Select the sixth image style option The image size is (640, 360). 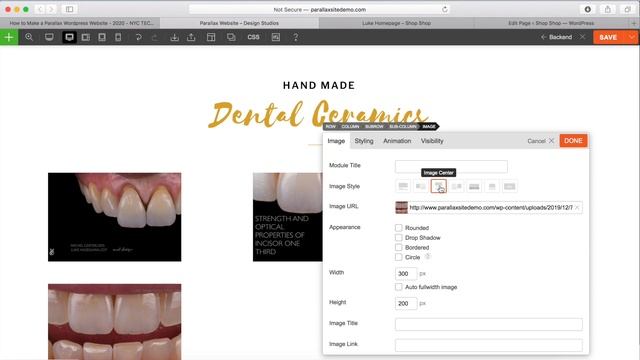pyautogui.click(x=492, y=186)
